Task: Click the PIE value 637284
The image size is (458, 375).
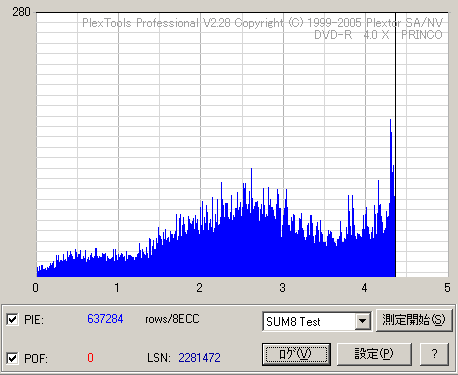Action: tap(105, 319)
